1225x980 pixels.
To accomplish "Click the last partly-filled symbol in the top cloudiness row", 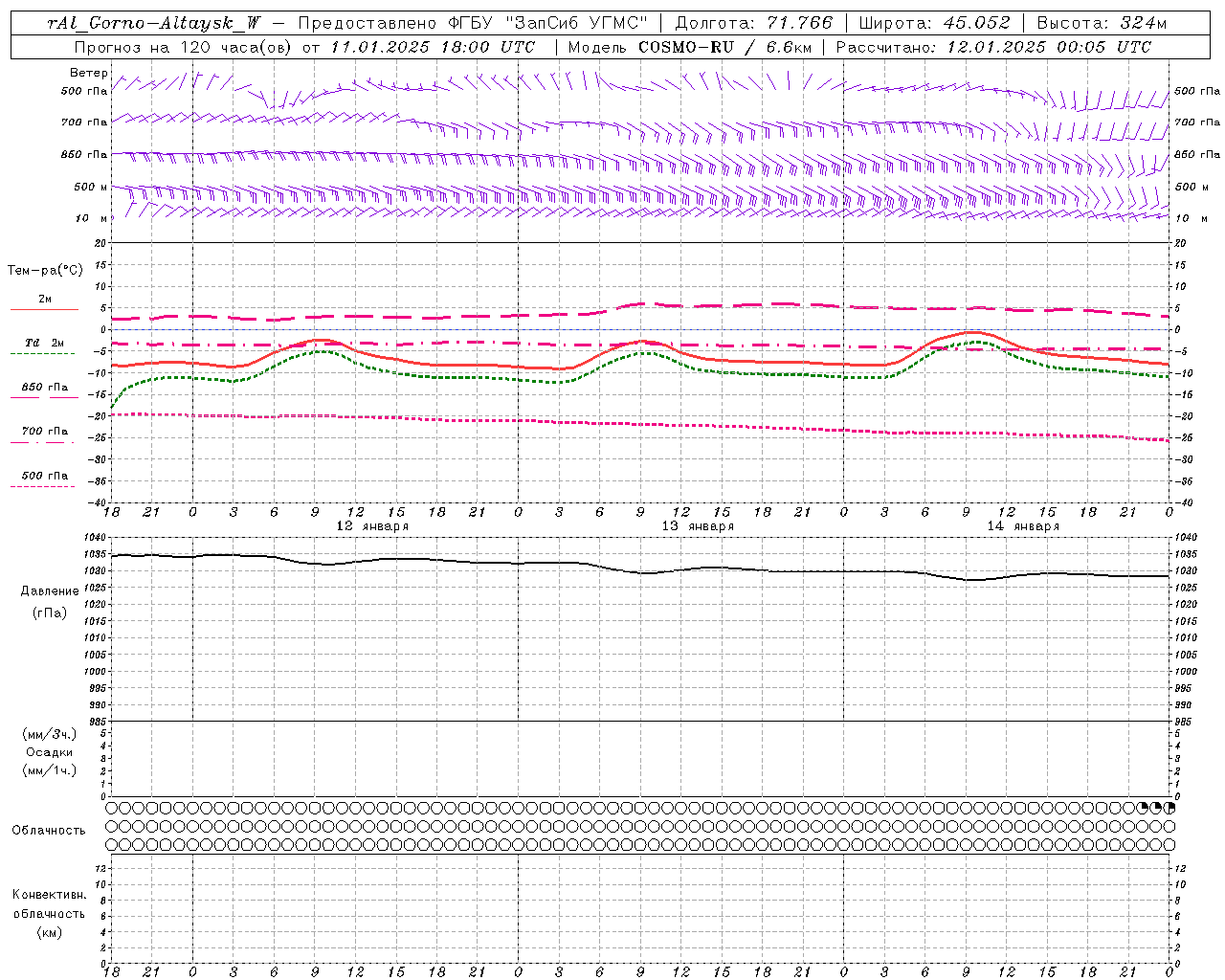I will [1169, 808].
